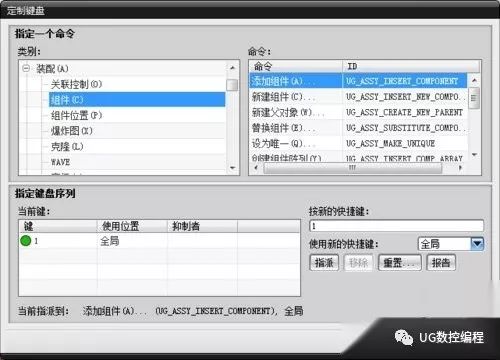Click the 移除 button

coord(358,263)
